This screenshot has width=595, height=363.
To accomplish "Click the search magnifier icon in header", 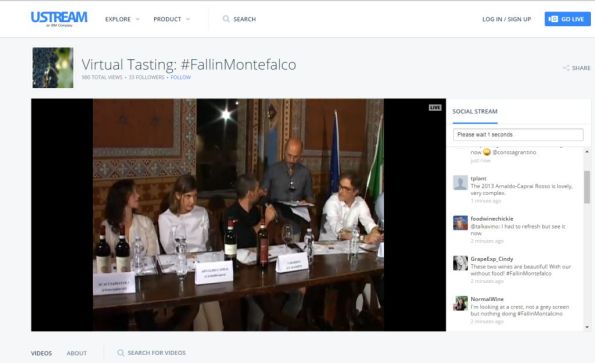I will (226, 19).
